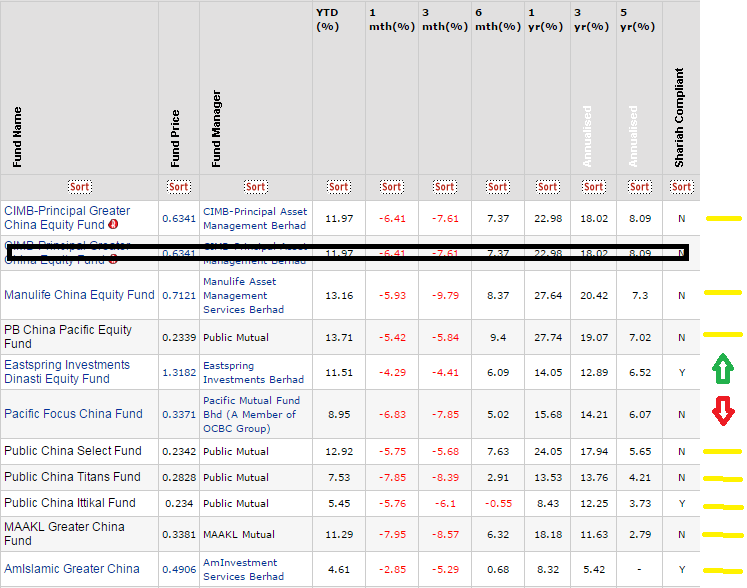Sort by 1 mth(%) return
The height and width of the screenshot is (588, 747).
click(392, 187)
